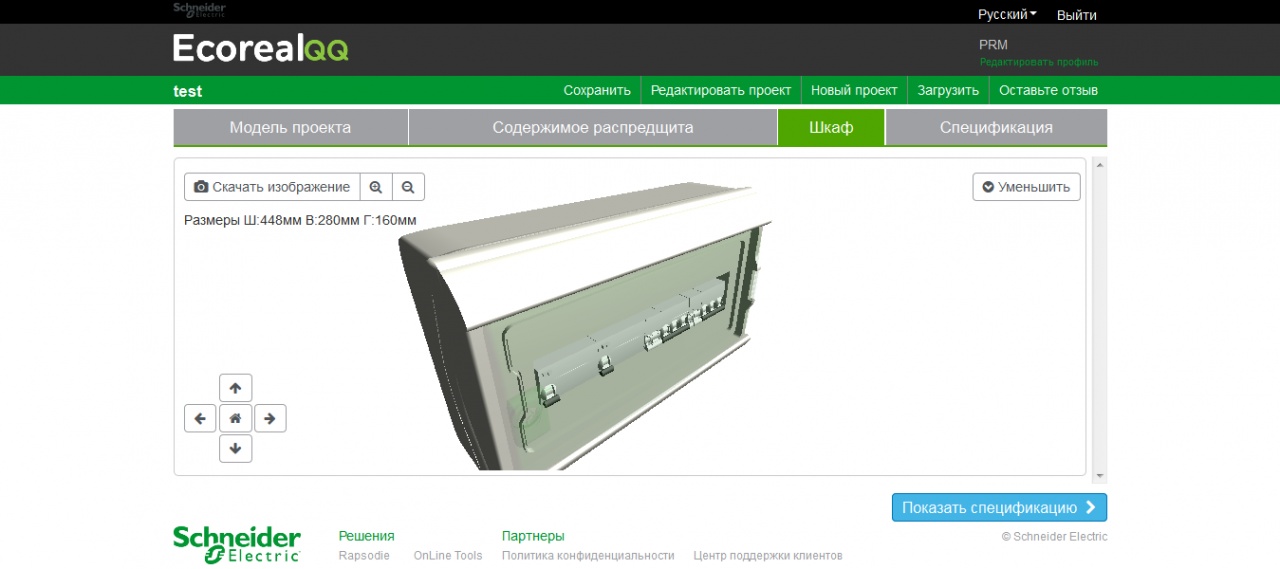This screenshot has height=569, width=1280.
Task: Rotate view with the down arrow
Action: (235, 449)
